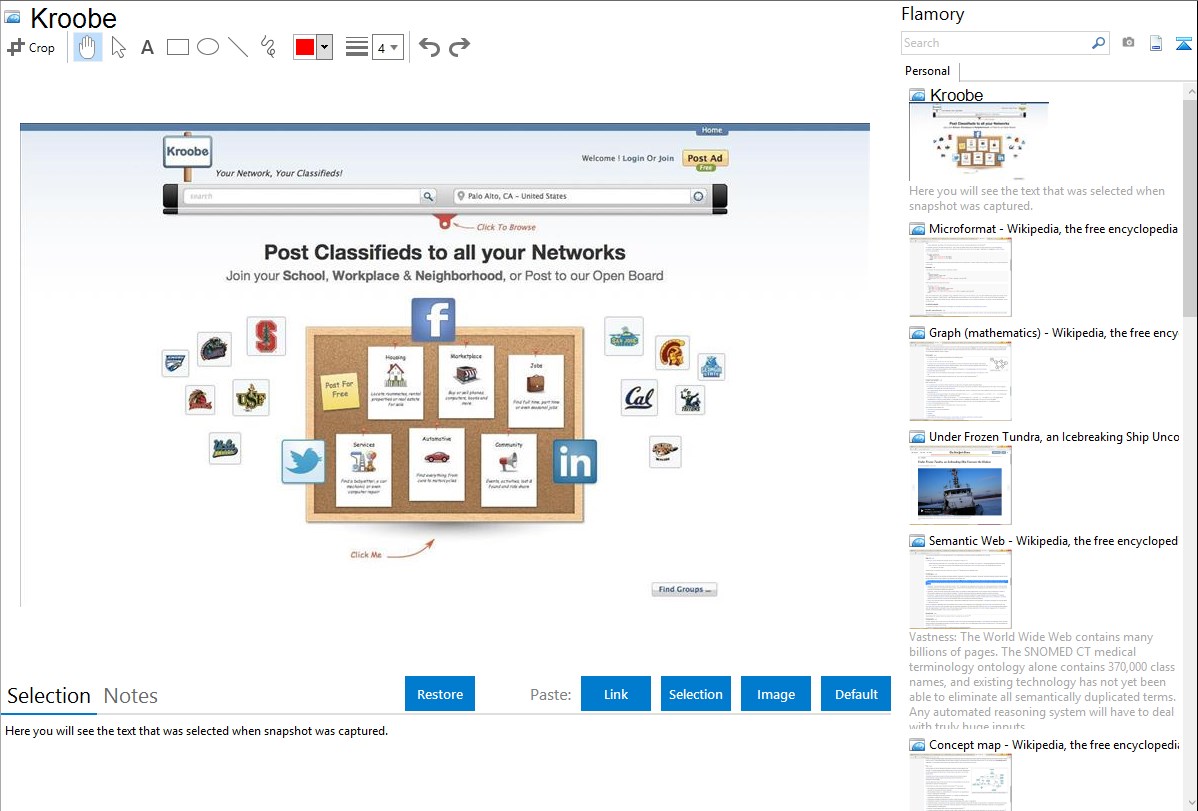1198x811 pixels.
Task: Click the red color swatch
Action: tap(305, 47)
